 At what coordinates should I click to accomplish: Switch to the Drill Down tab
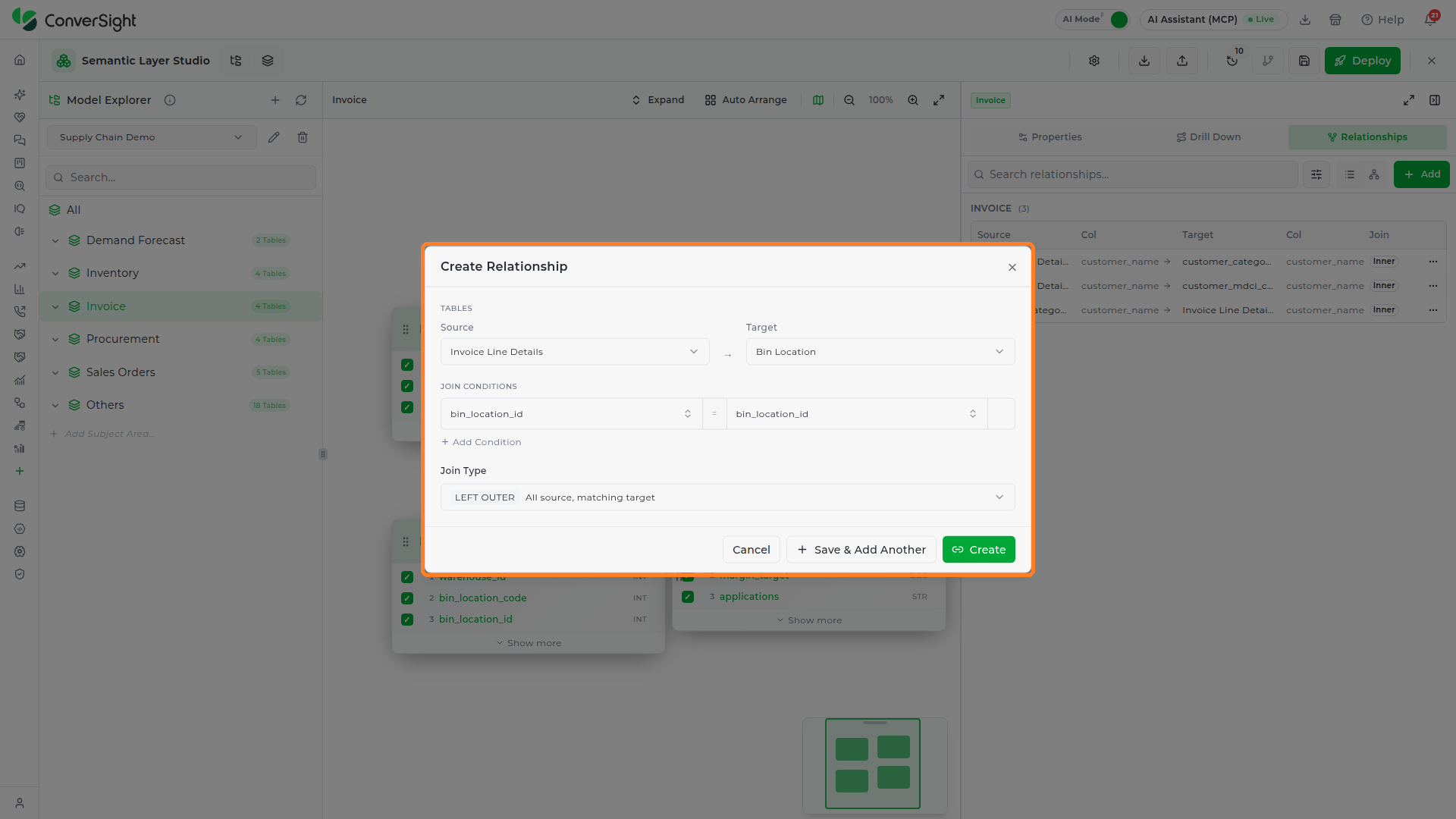pos(1209,137)
